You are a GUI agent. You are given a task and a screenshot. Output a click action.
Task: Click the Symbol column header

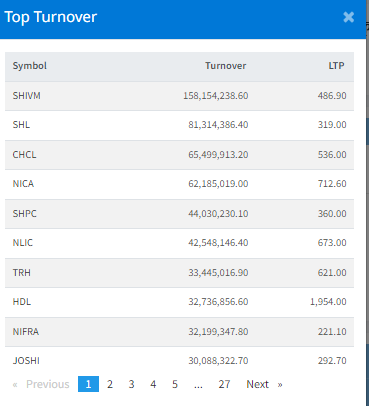click(30, 66)
